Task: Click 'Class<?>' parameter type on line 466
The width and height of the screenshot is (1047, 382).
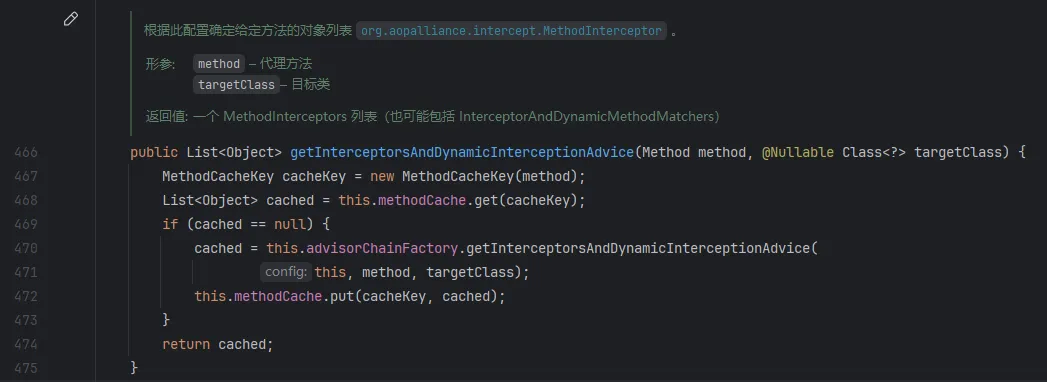Action: [874, 152]
